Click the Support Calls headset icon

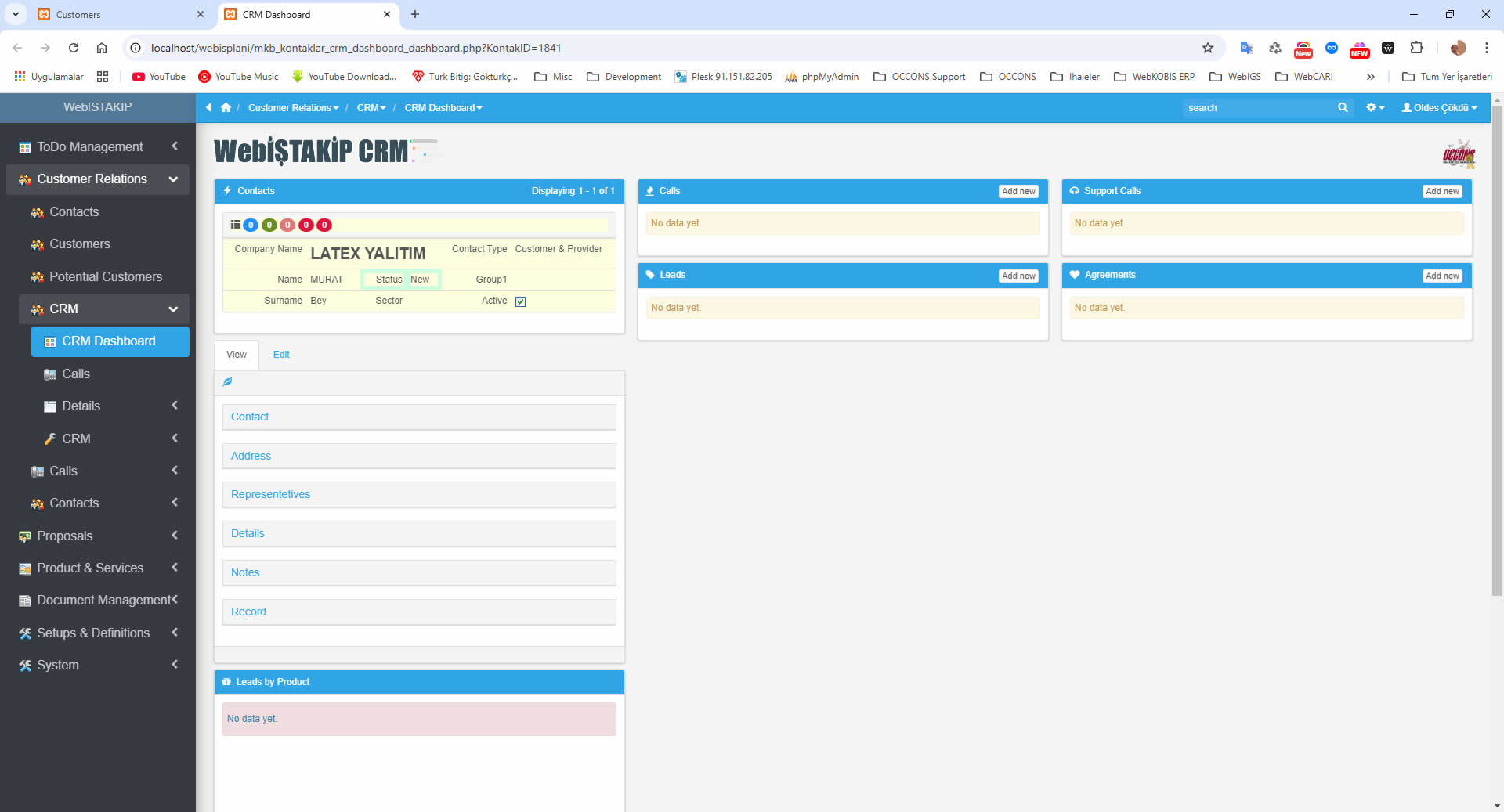[x=1075, y=191]
